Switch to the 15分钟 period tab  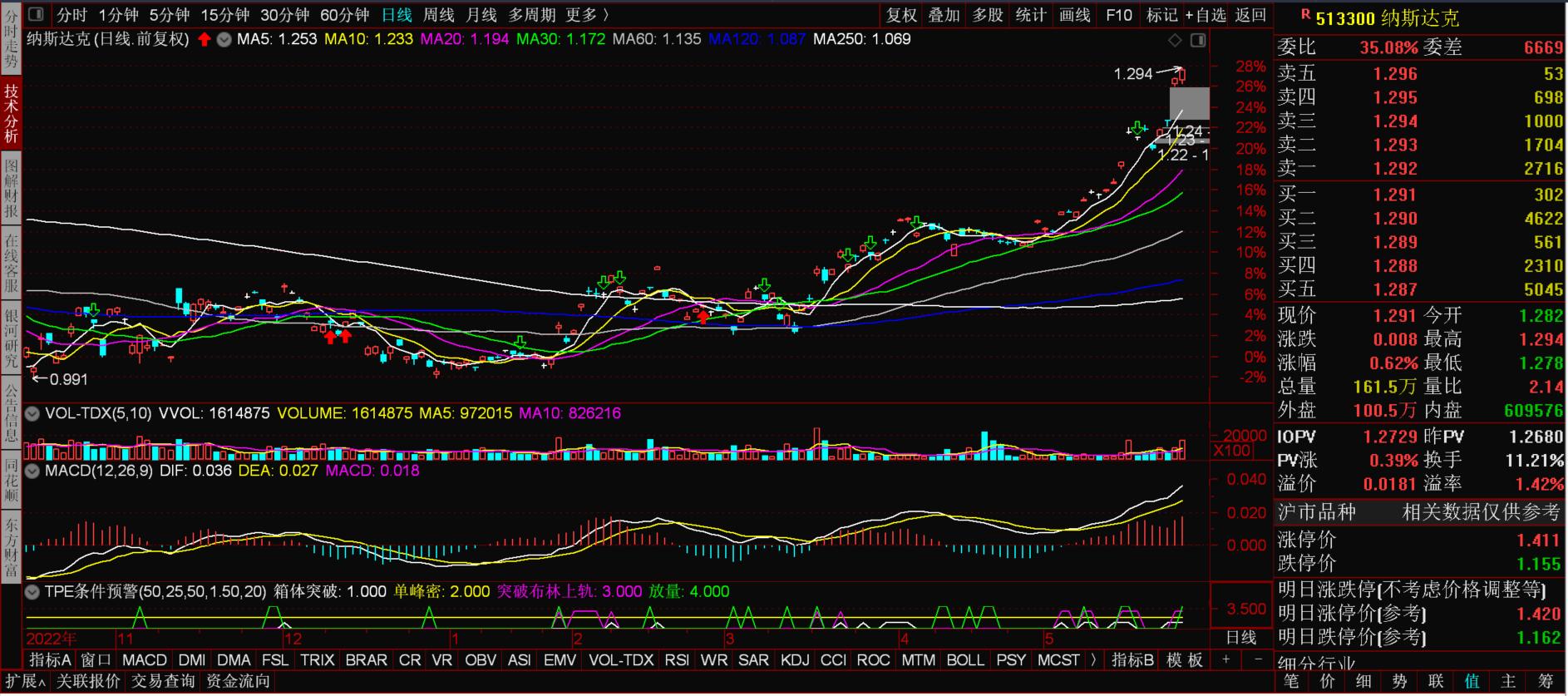[x=224, y=15]
